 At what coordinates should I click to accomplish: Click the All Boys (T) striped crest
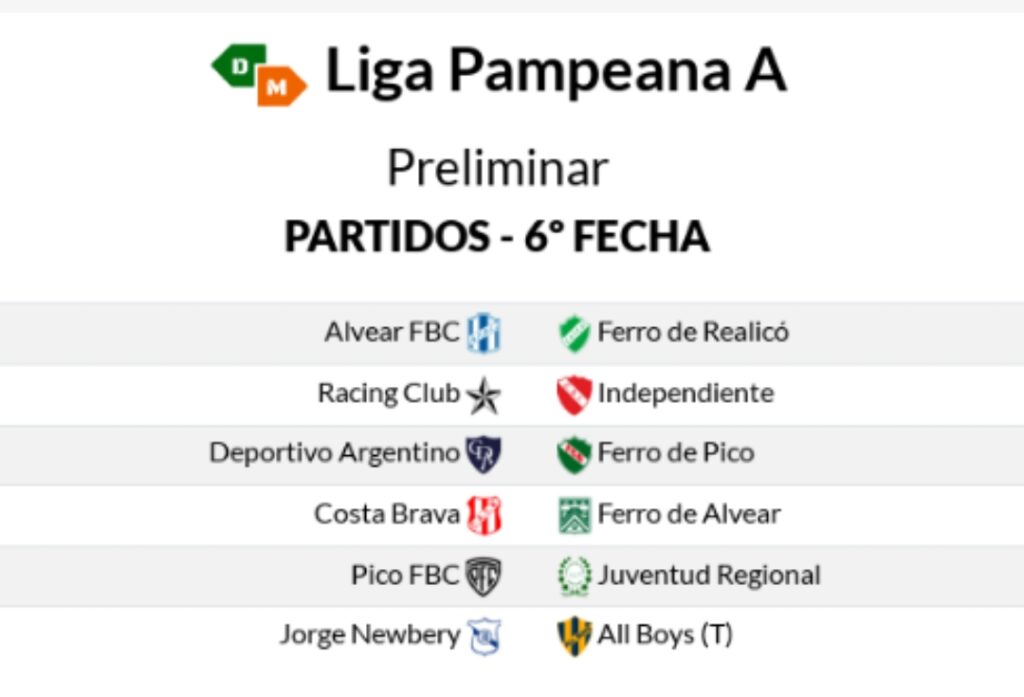point(574,636)
